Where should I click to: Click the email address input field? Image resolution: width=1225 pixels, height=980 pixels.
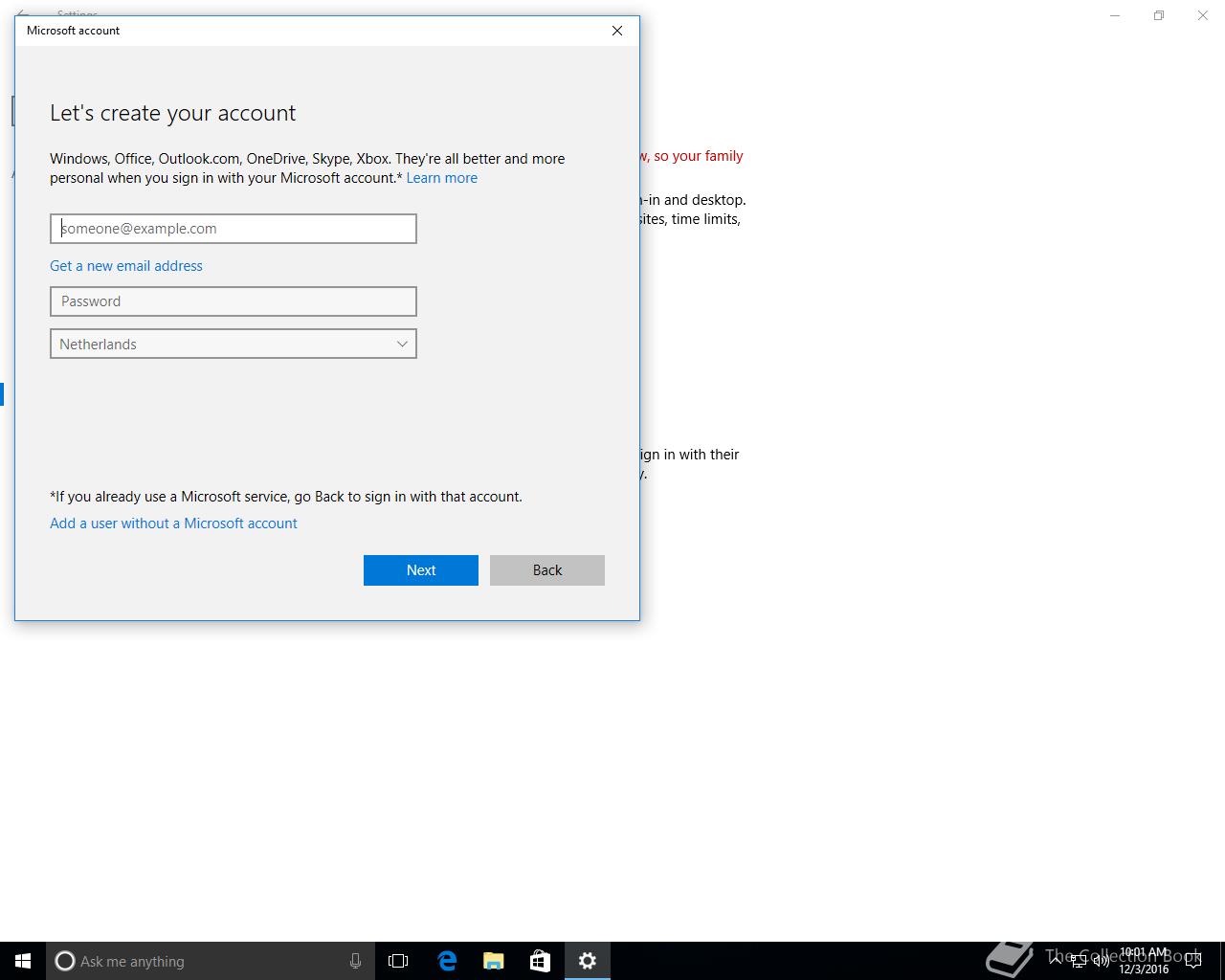coord(234,229)
